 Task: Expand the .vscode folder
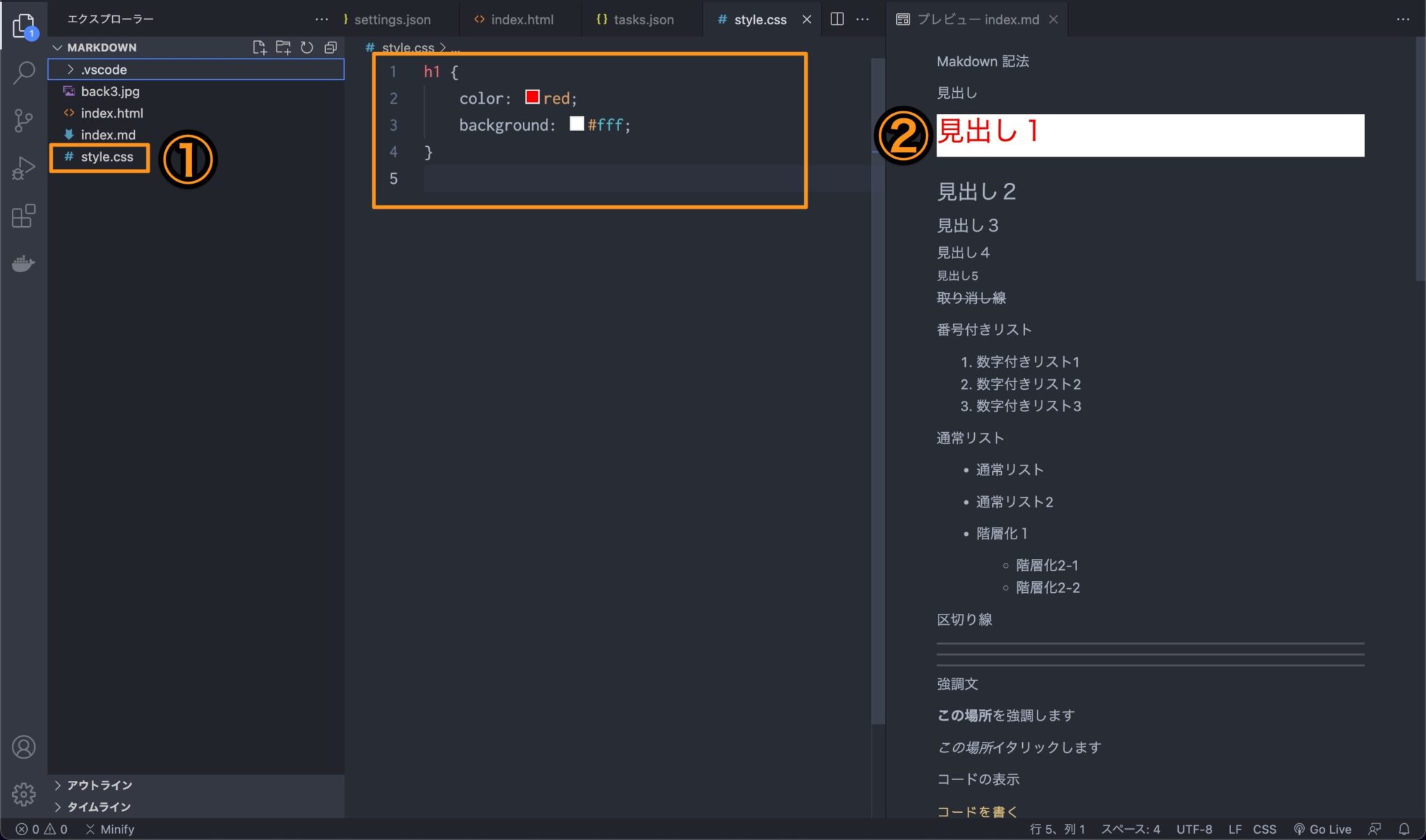click(x=103, y=69)
